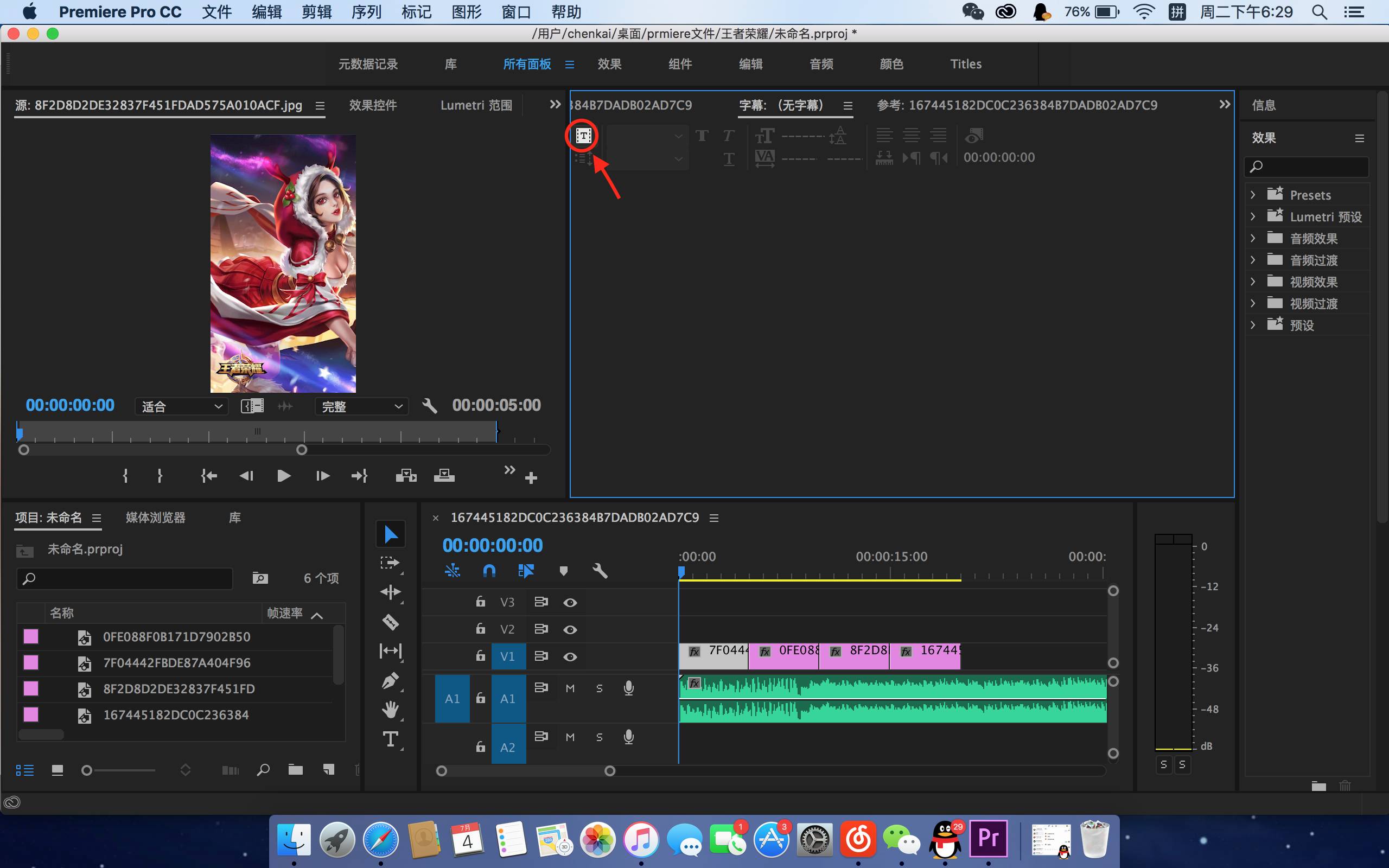Step forward one frame in source
Viewport: 1389px width, 868px height.
click(323, 476)
